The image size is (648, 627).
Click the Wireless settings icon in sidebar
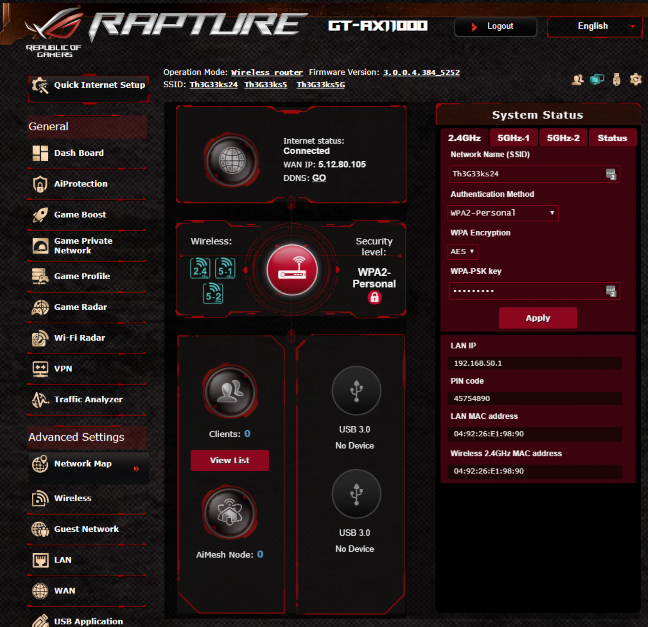40,498
